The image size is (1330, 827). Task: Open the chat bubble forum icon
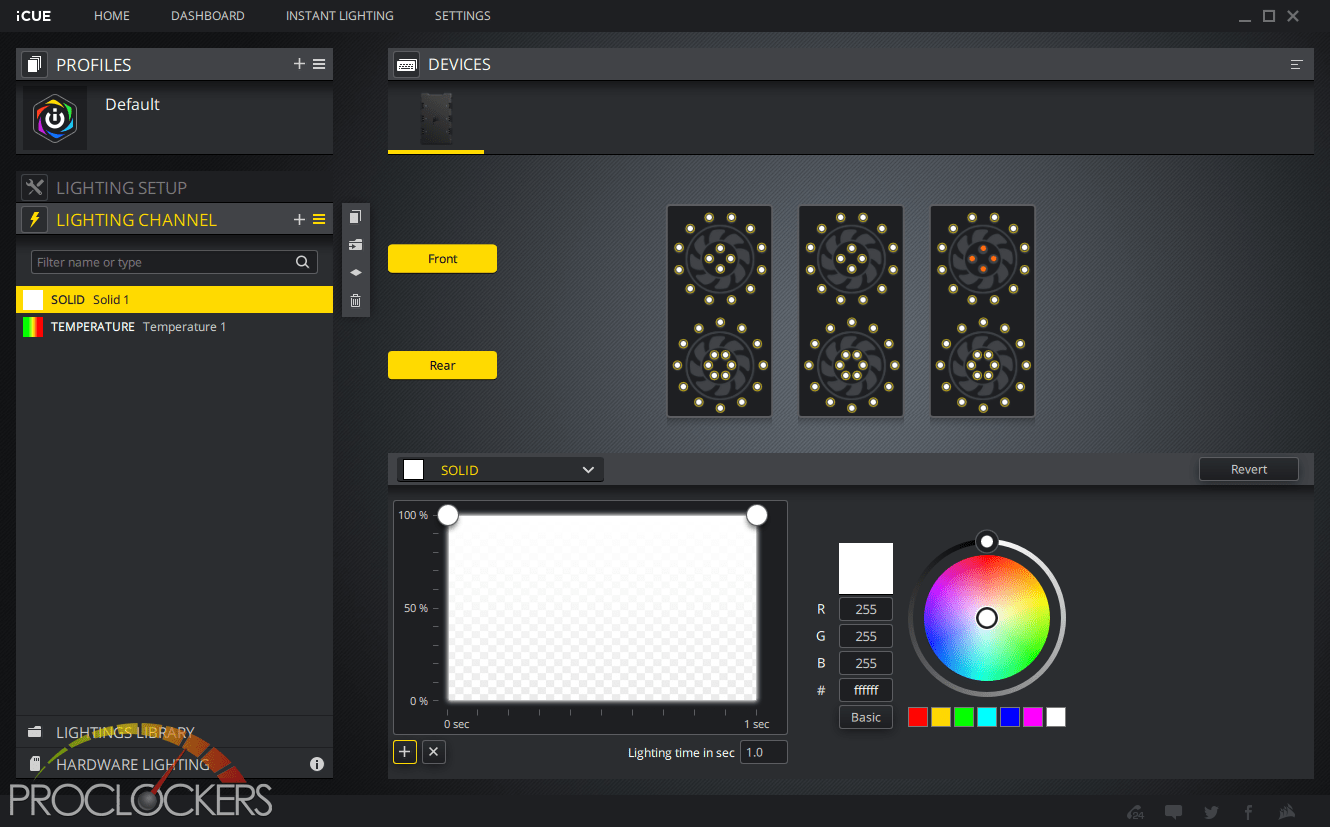pyautogui.click(x=1174, y=812)
